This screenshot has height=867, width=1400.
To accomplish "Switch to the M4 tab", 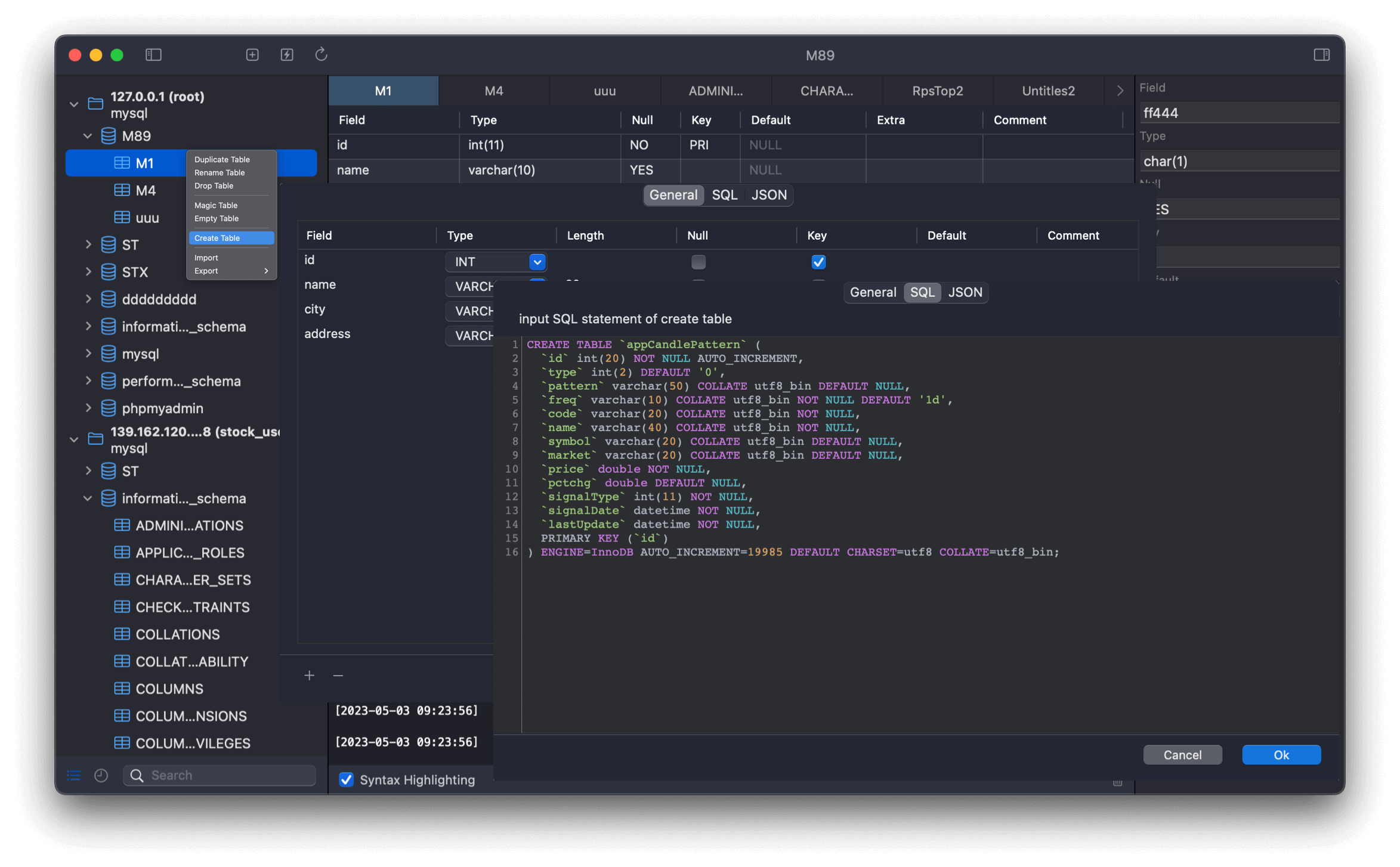I will tap(494, 91).
